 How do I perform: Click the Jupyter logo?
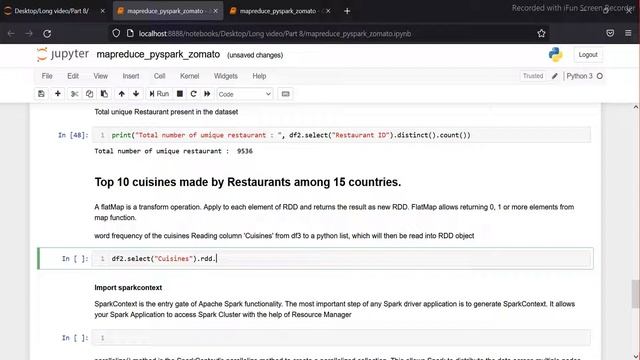62,54
